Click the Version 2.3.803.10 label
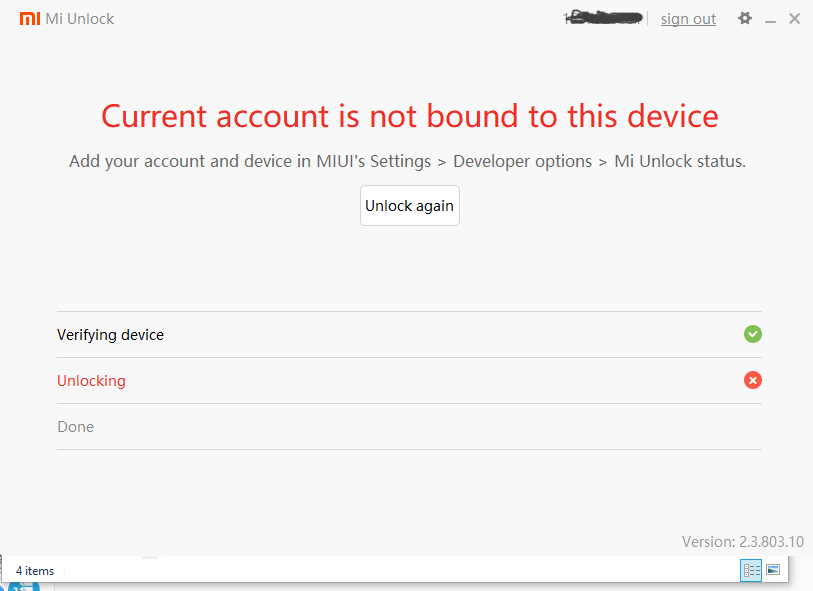The height and width of the screenshot is (591, 813). [742, 541]
